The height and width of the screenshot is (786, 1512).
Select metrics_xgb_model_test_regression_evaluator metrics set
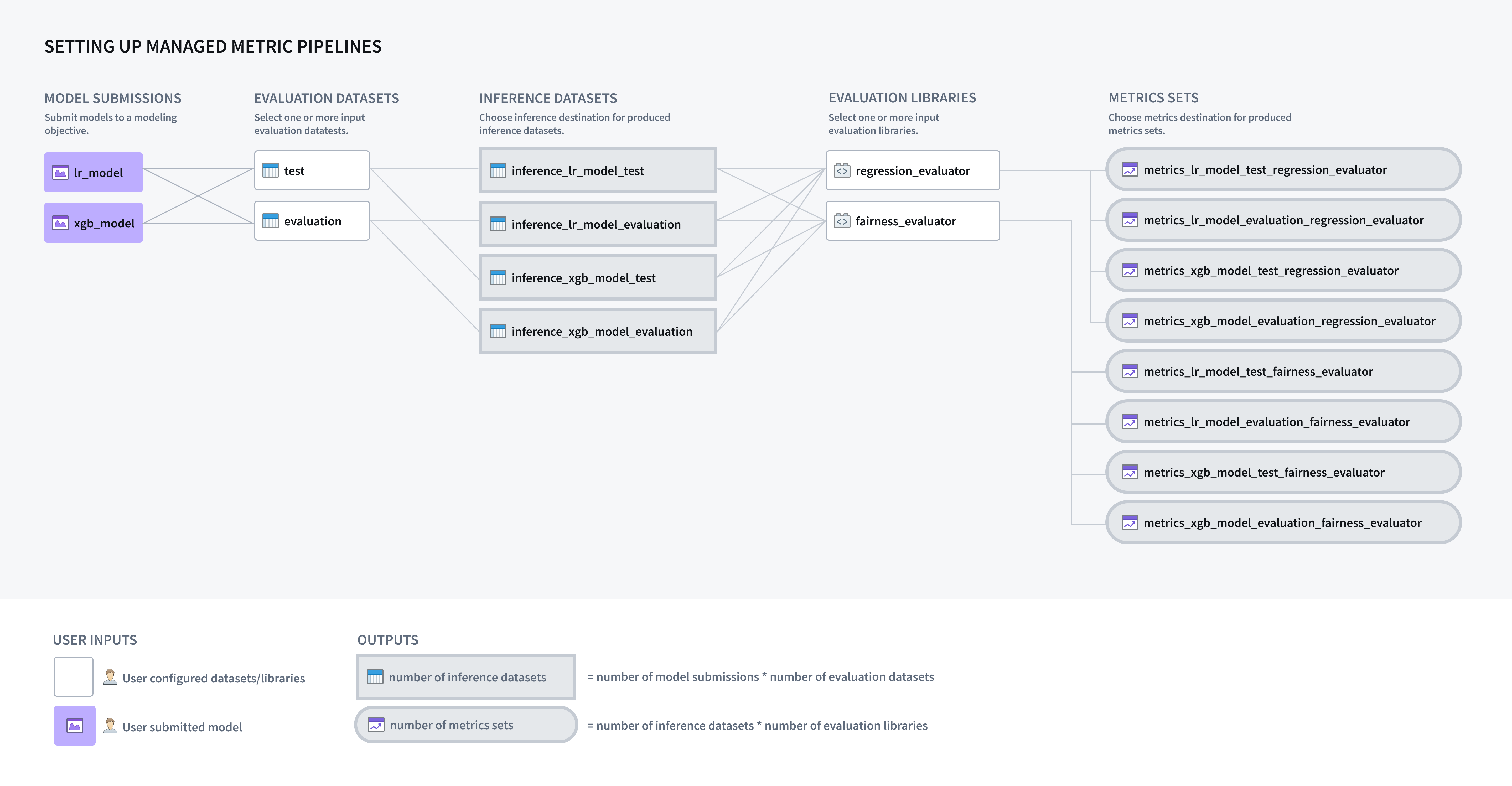tap(1283, 270)
